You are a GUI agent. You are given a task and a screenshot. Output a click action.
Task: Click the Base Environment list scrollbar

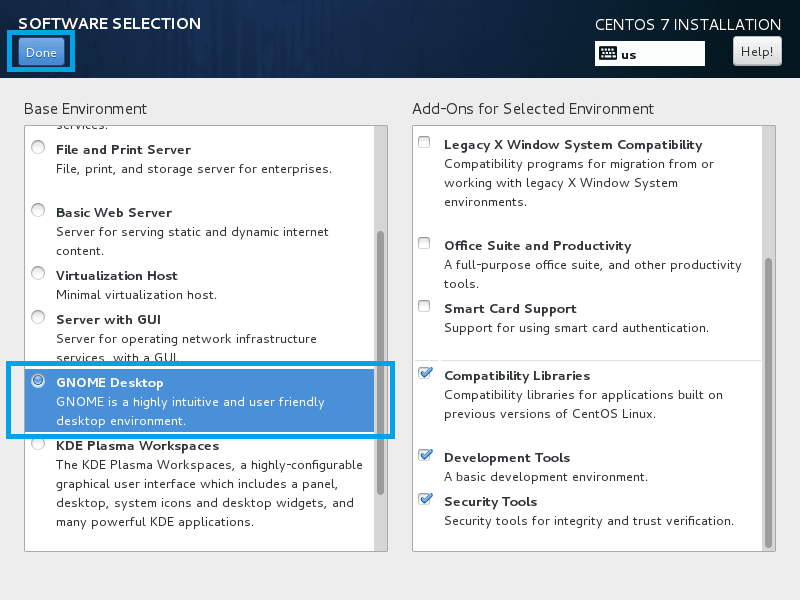[x=380, y=360]
